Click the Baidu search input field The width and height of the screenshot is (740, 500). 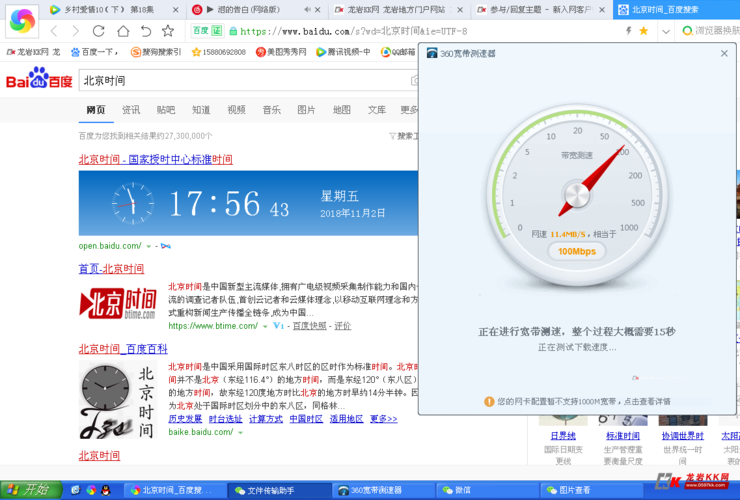click(245, 81)
